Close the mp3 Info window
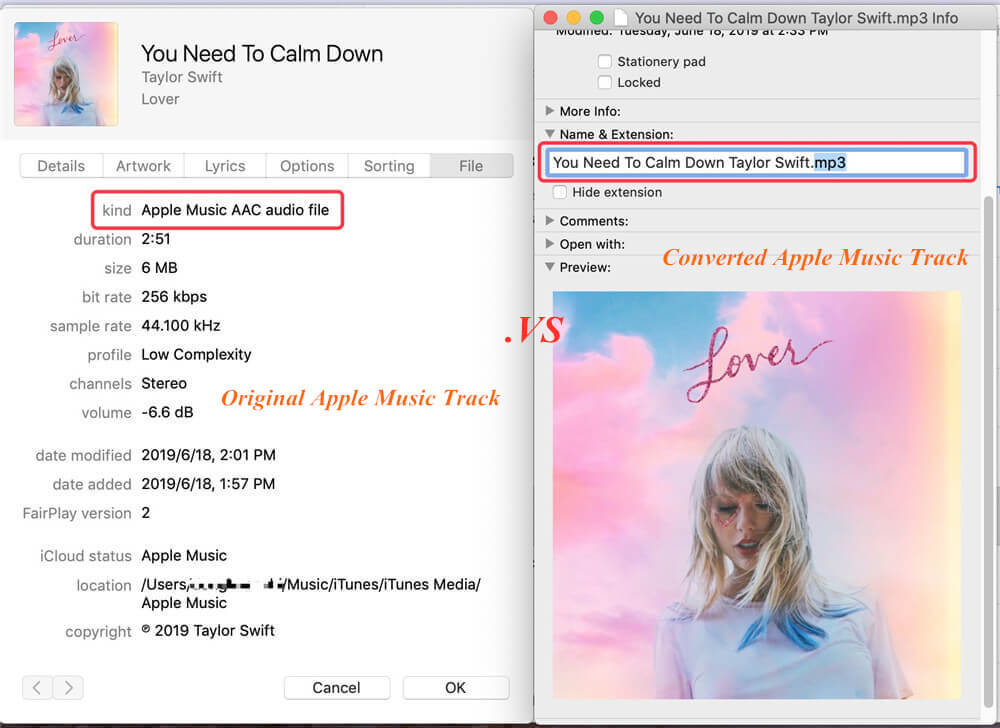The width and height of the screenshot is (1000, 728). point(550,18)
